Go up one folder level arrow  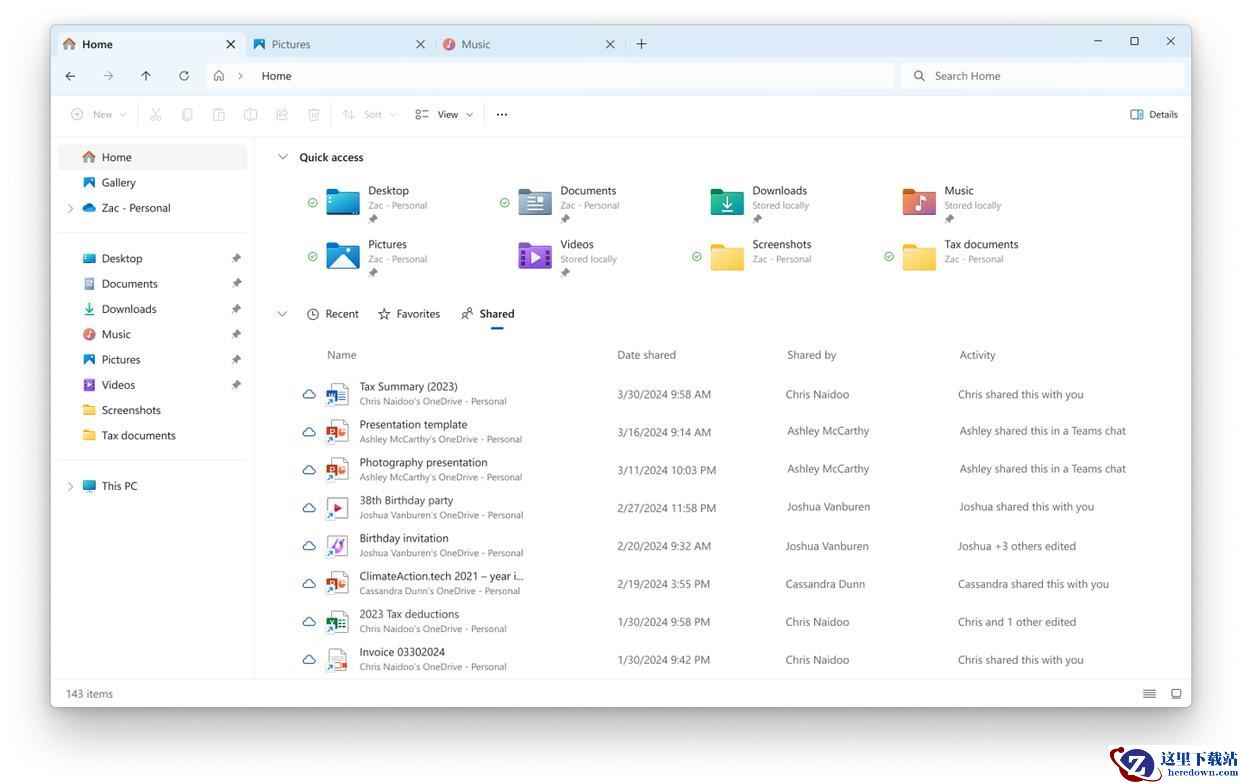click(x=146, y=75)
